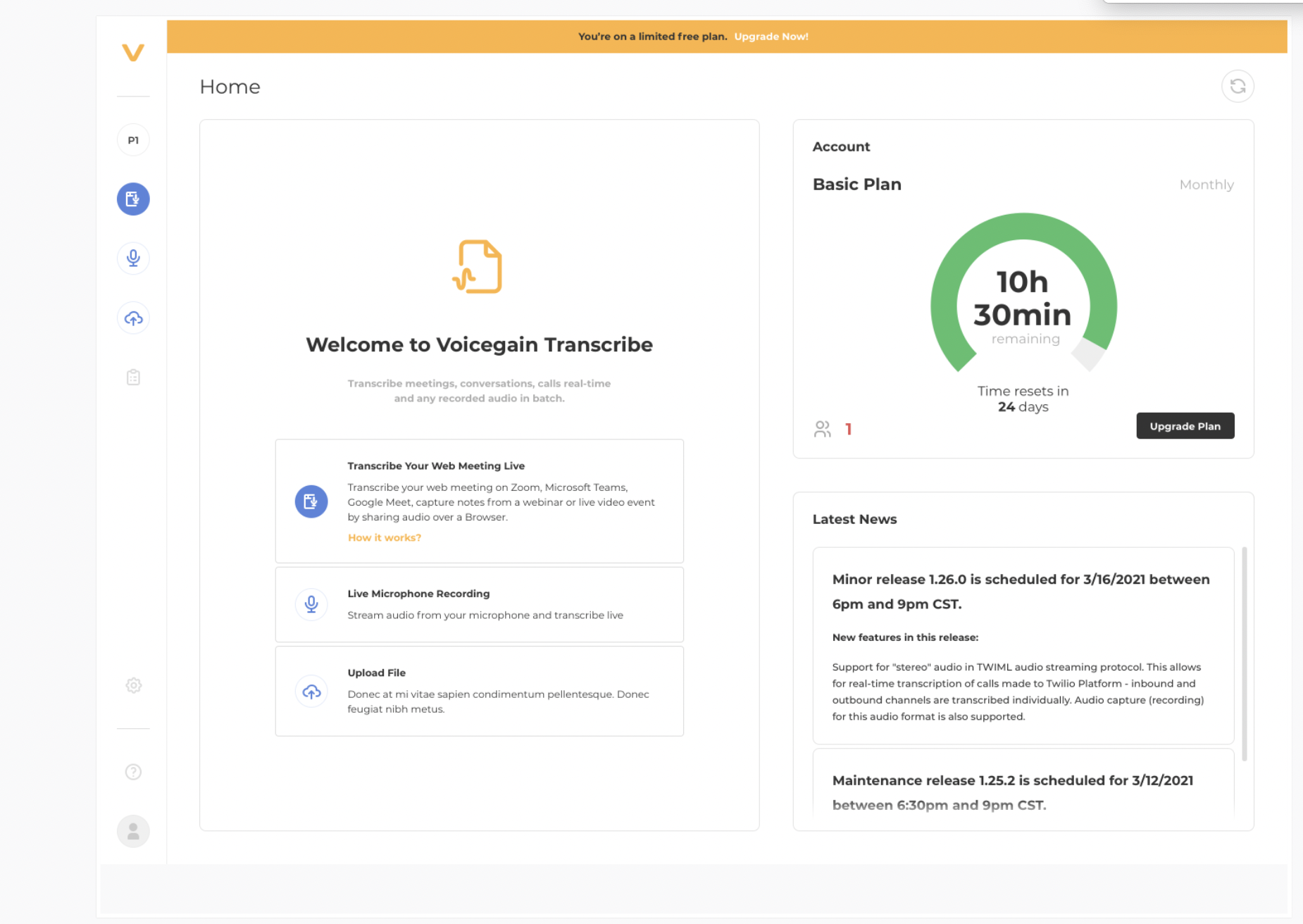
Task: Open the user profile avatar
Action: point(133,831)
